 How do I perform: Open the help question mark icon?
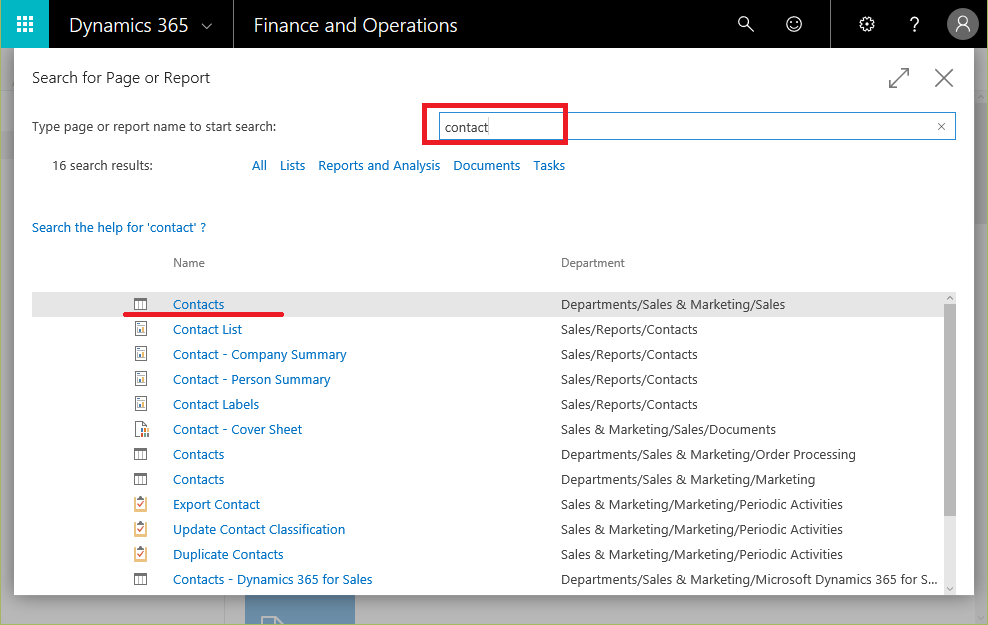914,25
